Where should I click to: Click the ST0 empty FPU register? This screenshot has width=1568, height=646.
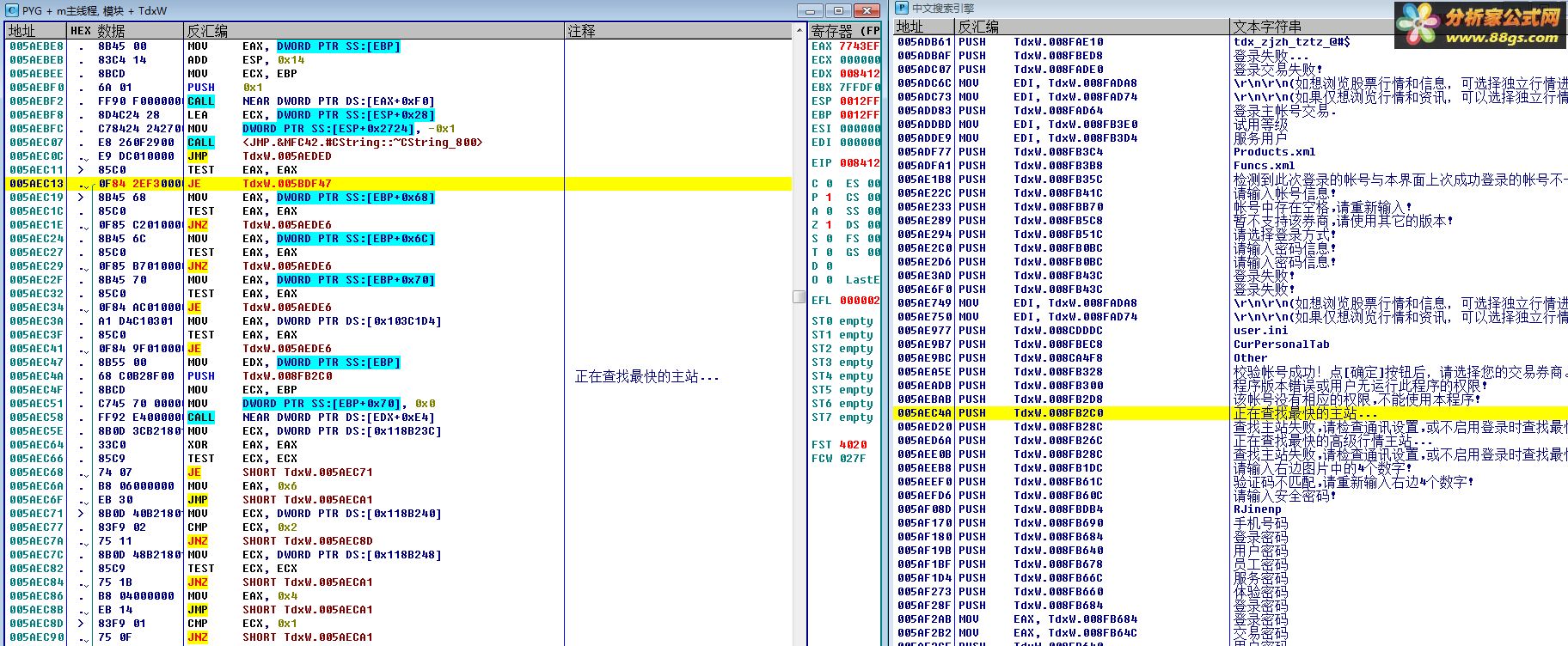842,321
